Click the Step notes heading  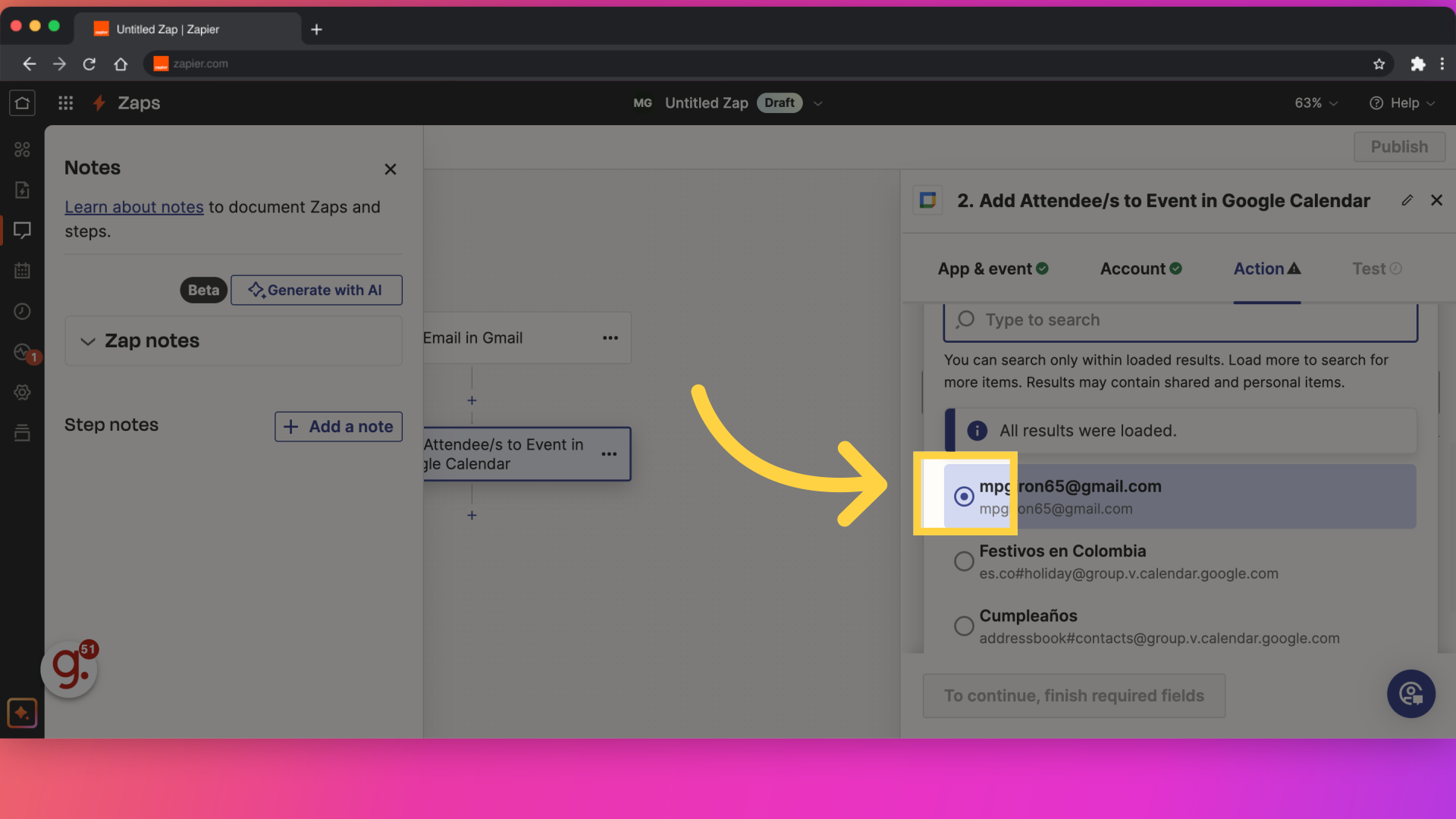pos(111,425)
